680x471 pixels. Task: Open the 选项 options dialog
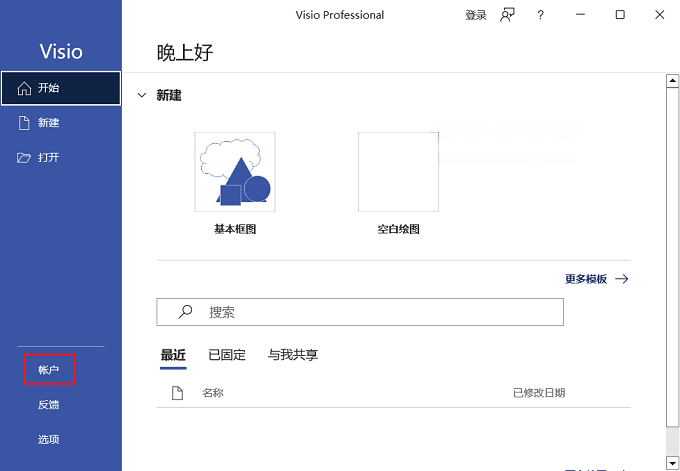coord(48,439)
